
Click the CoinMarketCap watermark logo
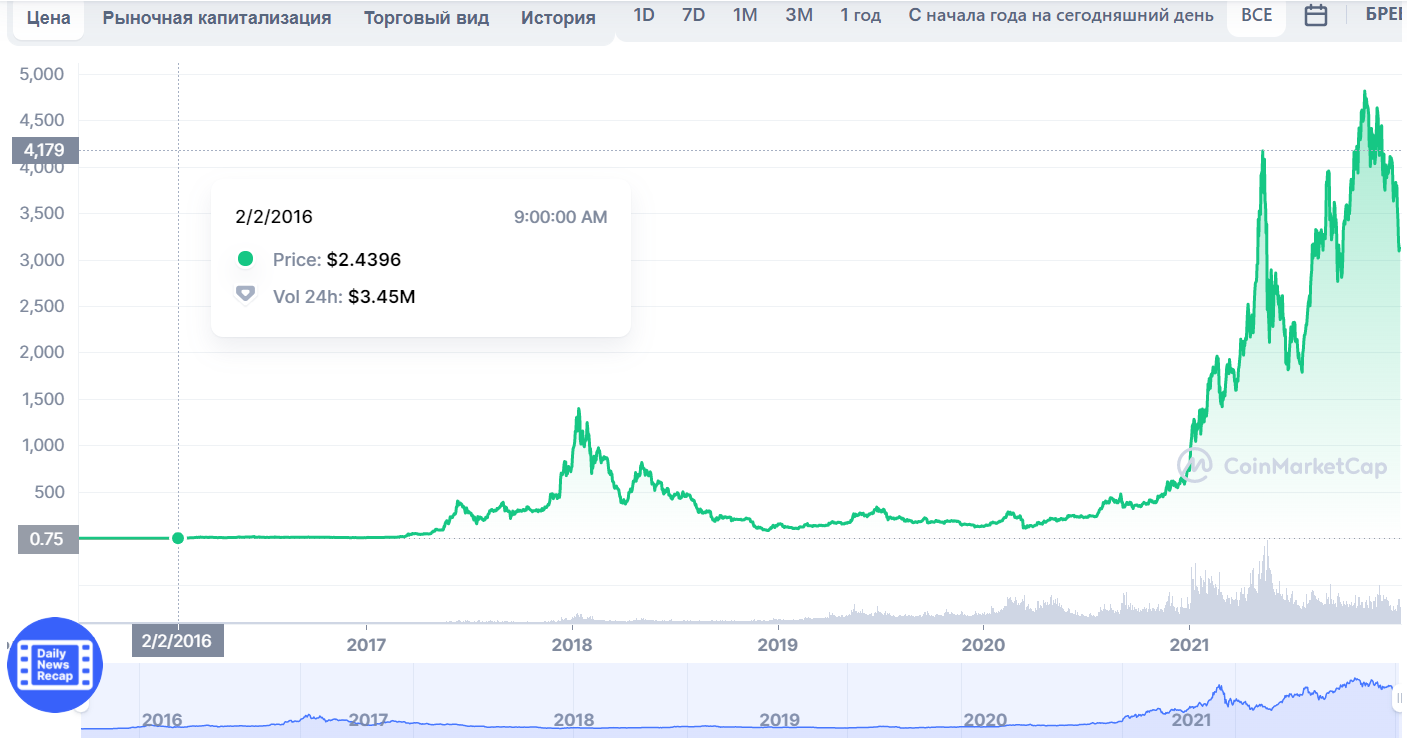click(x=1282, y=466)
